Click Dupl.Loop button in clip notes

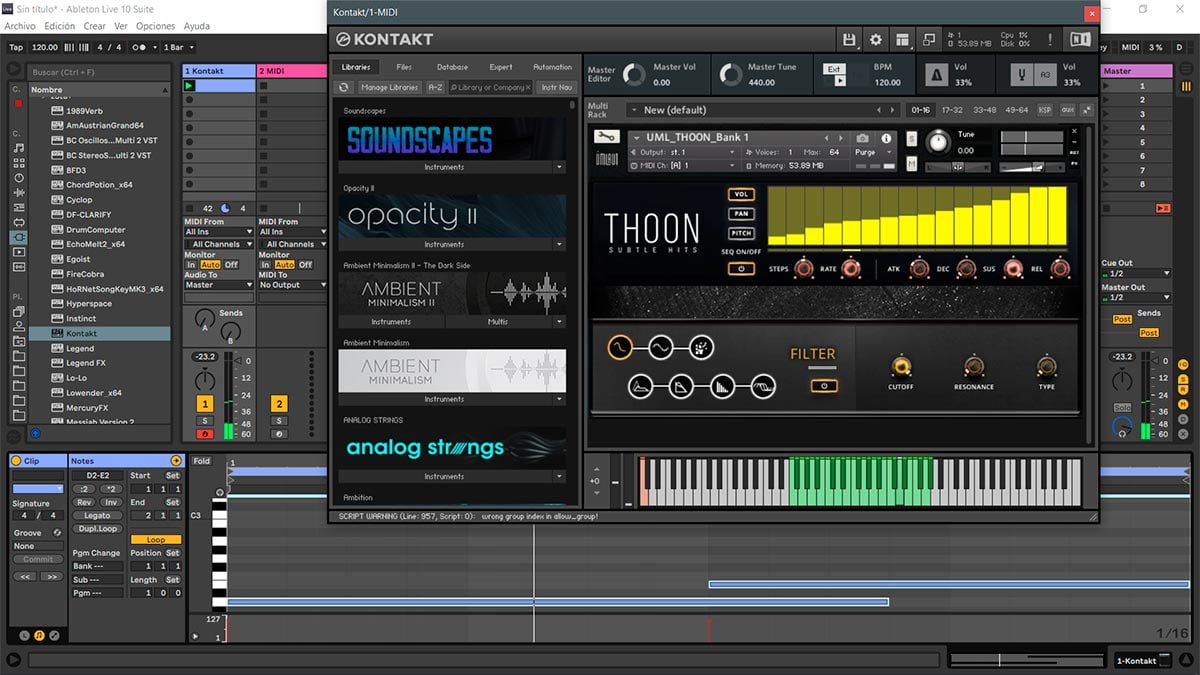point(97,528)
